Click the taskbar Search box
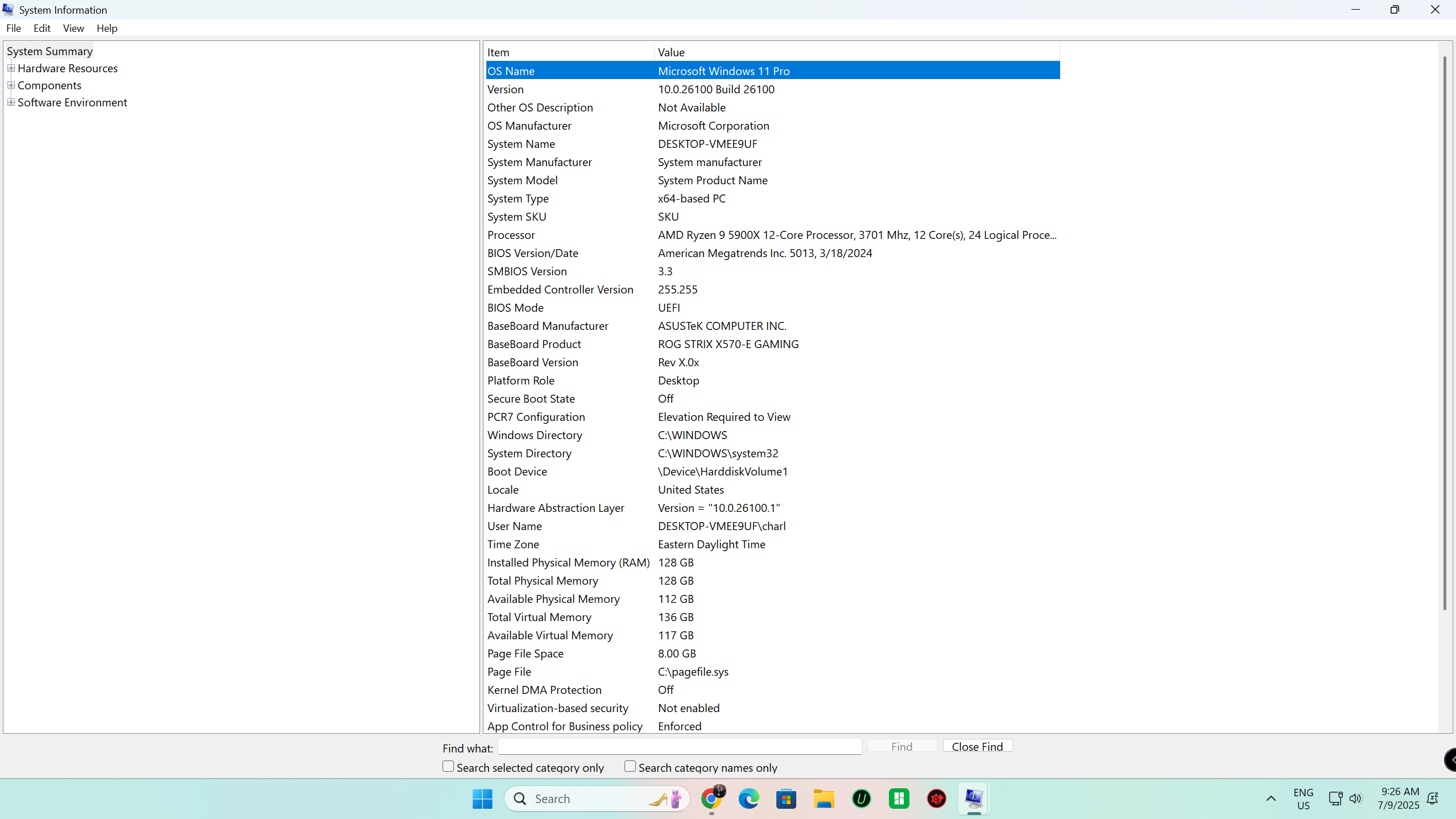Screen dimensions: 1456x819 coord(597,799)
